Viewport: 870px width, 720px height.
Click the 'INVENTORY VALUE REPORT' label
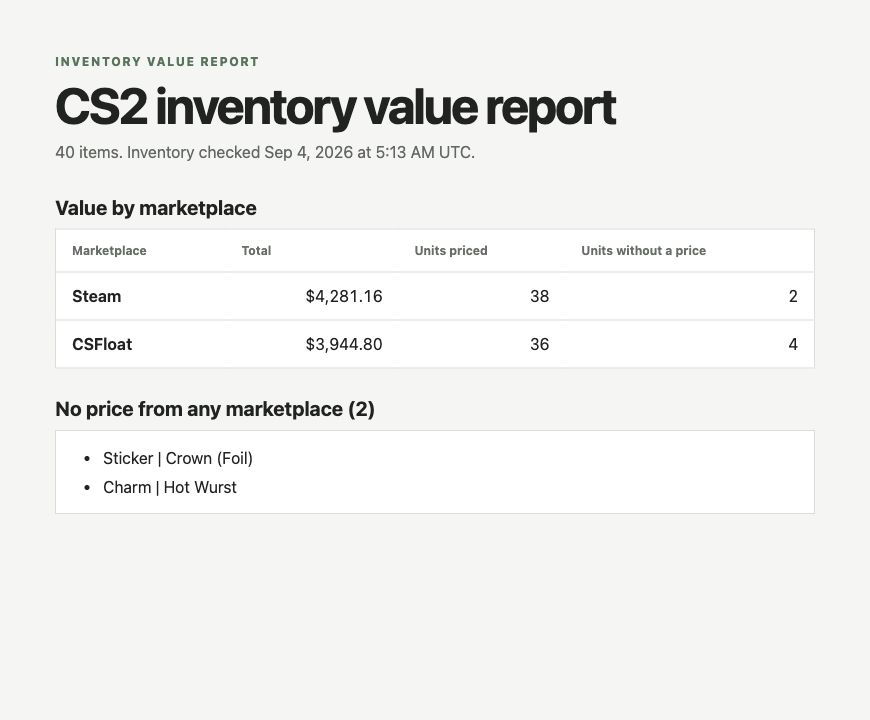pos(157,62)
